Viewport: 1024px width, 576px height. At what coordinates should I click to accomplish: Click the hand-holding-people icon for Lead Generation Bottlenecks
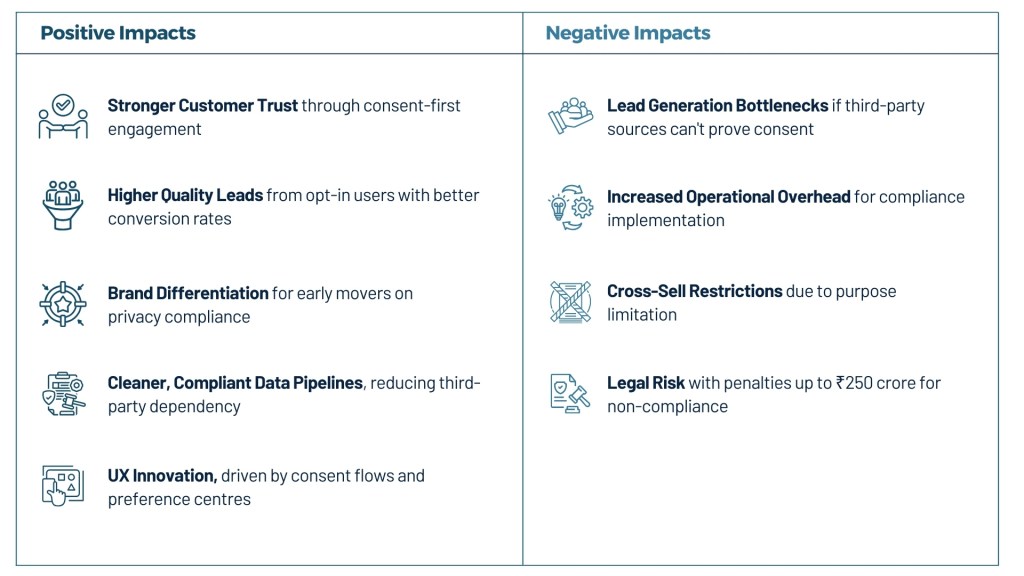coord(571,116)
